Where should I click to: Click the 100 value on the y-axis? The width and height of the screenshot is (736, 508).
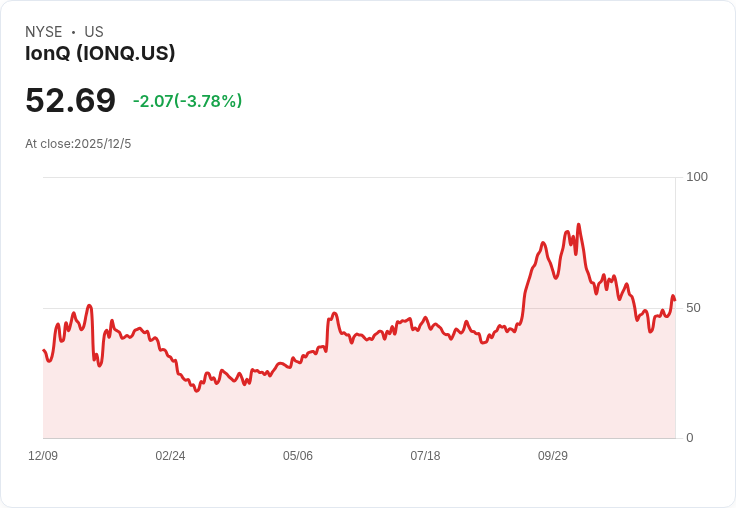697,177
